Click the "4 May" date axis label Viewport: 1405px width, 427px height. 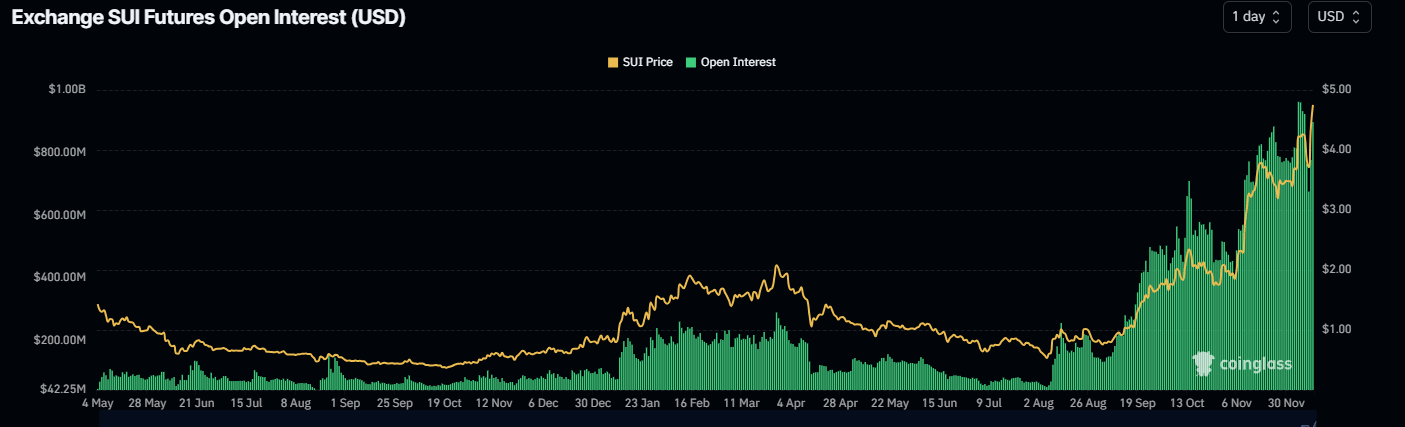[97, 404]
